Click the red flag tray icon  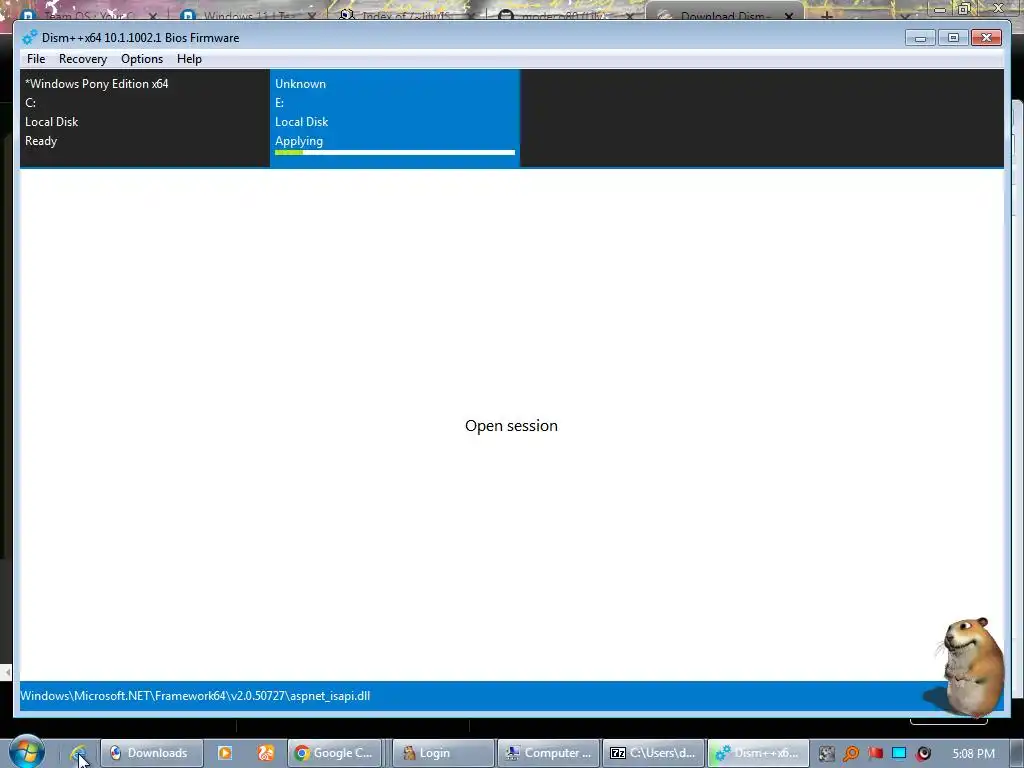coord(875,754)
